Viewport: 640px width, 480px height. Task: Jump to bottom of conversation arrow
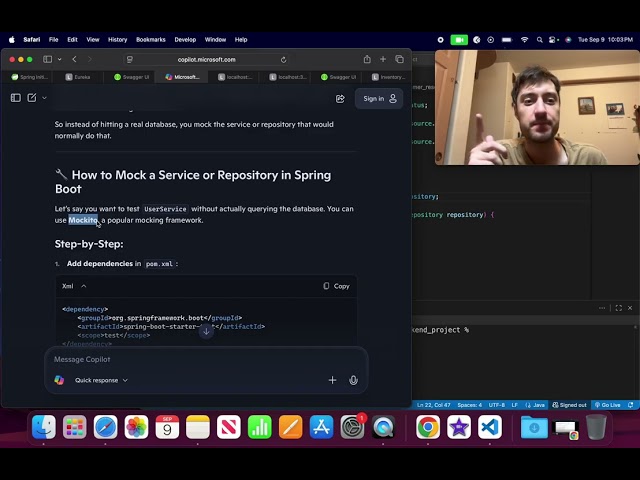pos(206,331)
